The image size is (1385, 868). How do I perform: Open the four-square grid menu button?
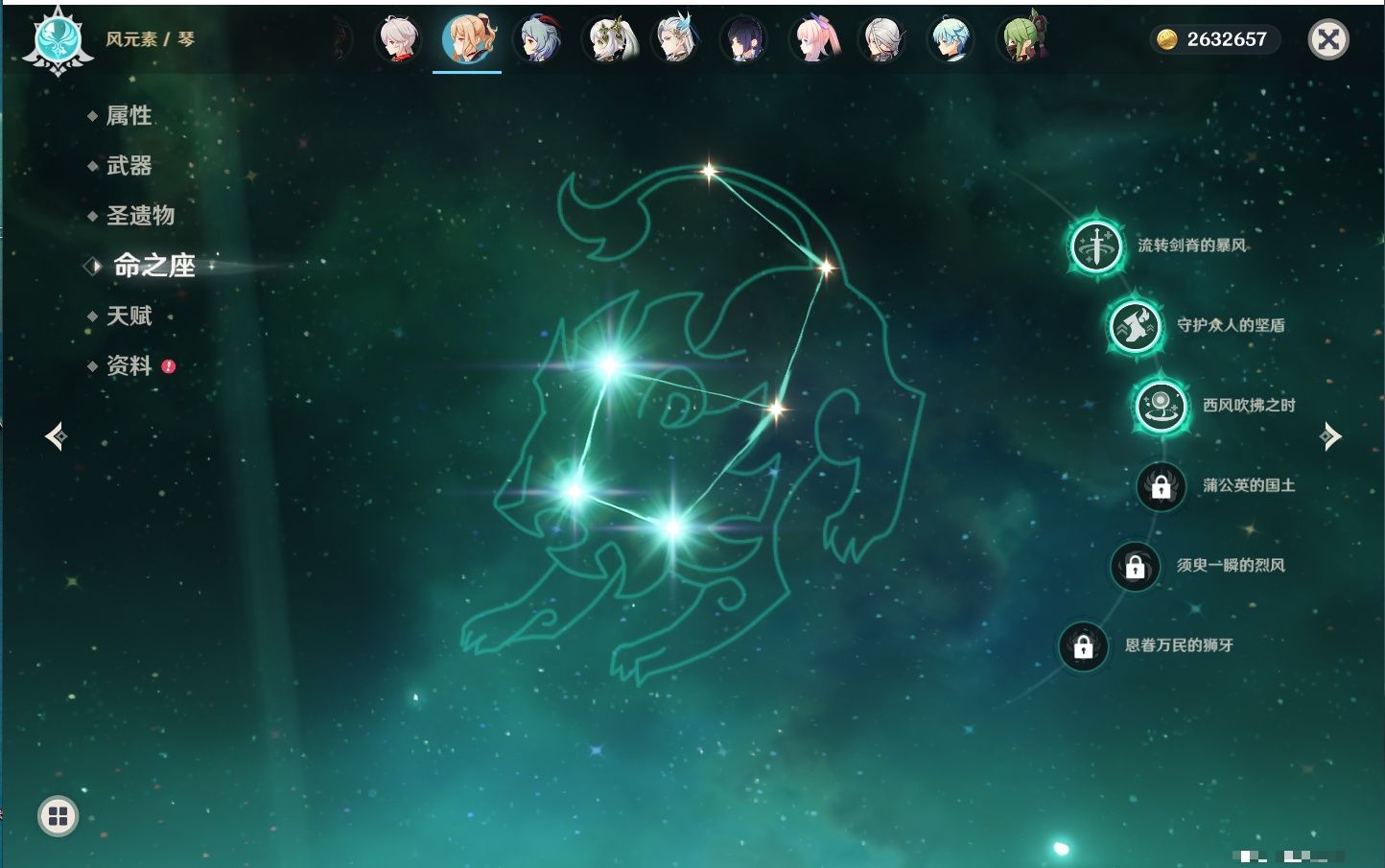click(58, 816)
